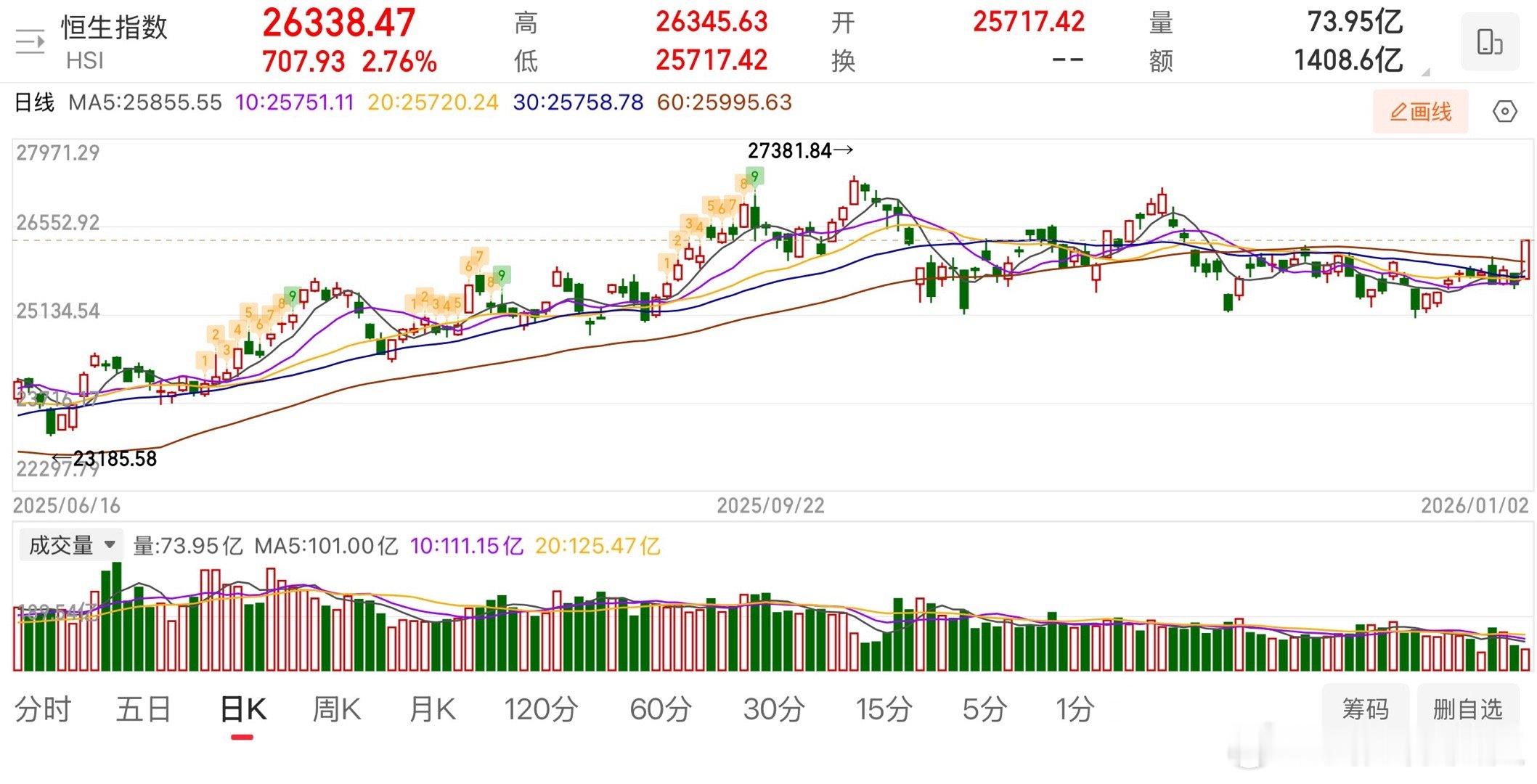This screenshot has height=784, width=1537.
Task: Open the 筹码 chip distribution button
Action: [1365, 709]
